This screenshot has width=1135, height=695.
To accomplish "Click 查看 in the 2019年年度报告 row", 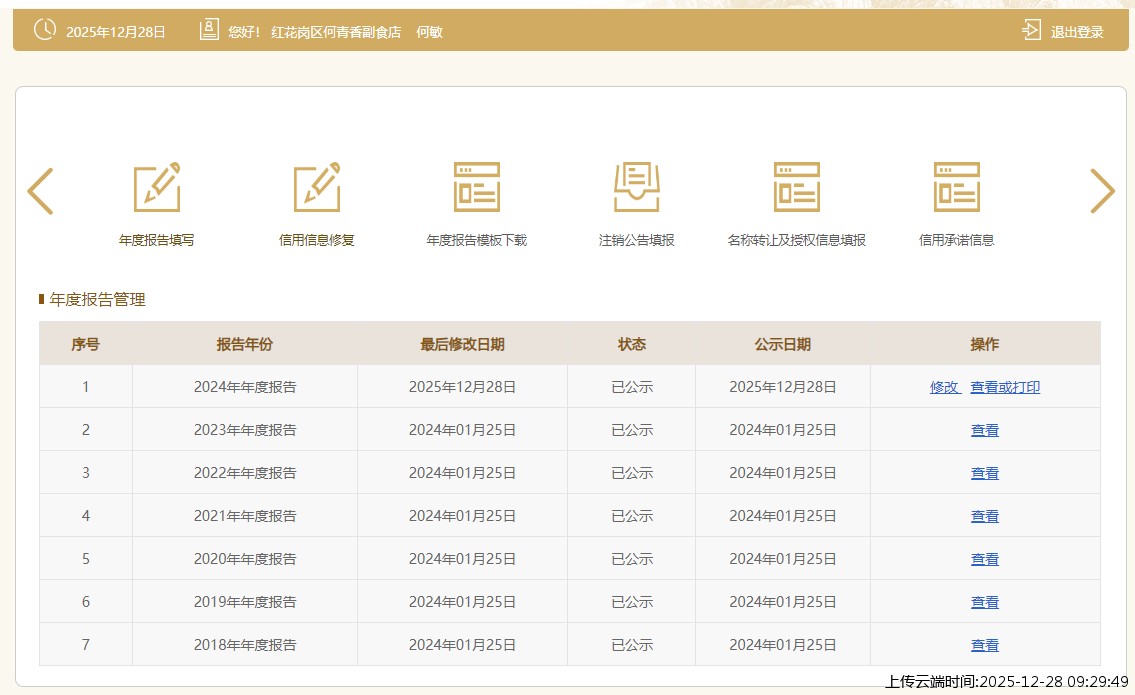I will (x=985, y=602).
